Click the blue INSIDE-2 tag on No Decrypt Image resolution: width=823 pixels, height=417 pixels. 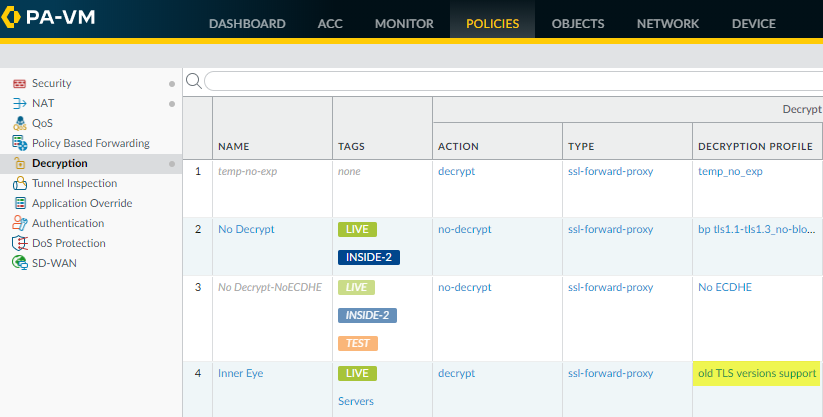pos(369,257)
